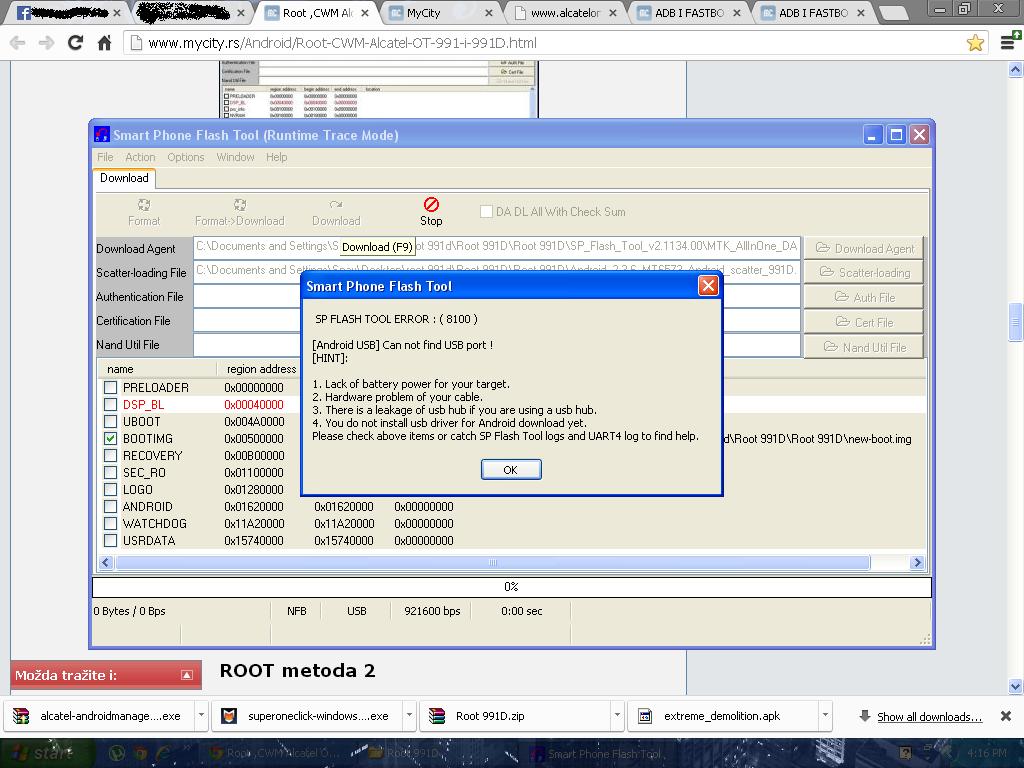Expand options for Root 991D.zip download
The height and width of the screenshot is (768, 1024).
(616, 715)
